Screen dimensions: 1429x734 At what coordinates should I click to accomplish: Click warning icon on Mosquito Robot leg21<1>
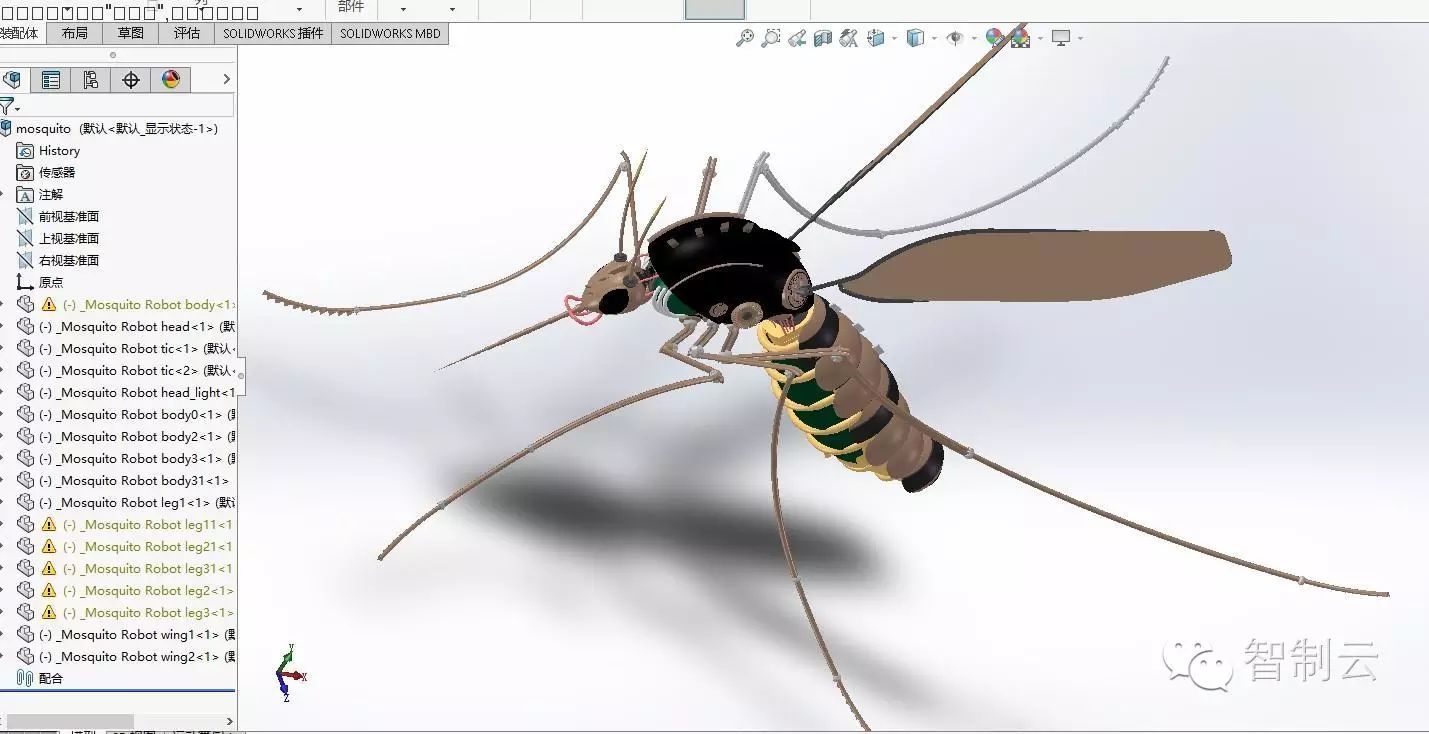[49, 547]
